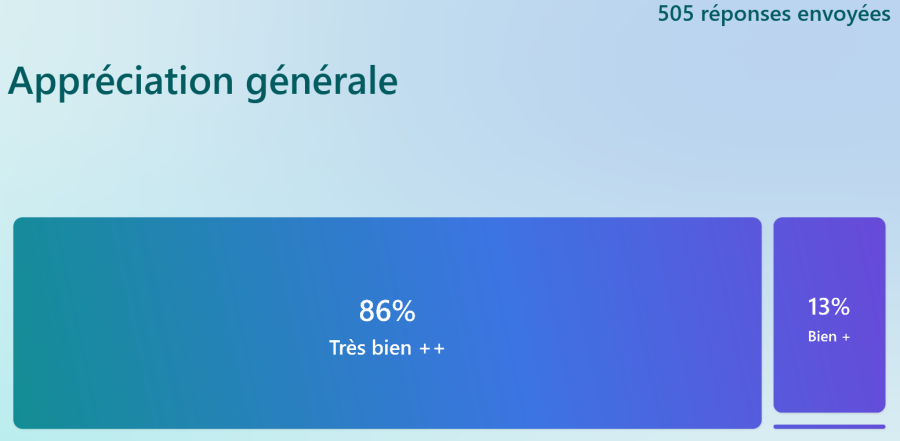The height and width of the screenshot is (441, 900).
Task: Select the 13% Bien + block
Action: click(829, 315)
